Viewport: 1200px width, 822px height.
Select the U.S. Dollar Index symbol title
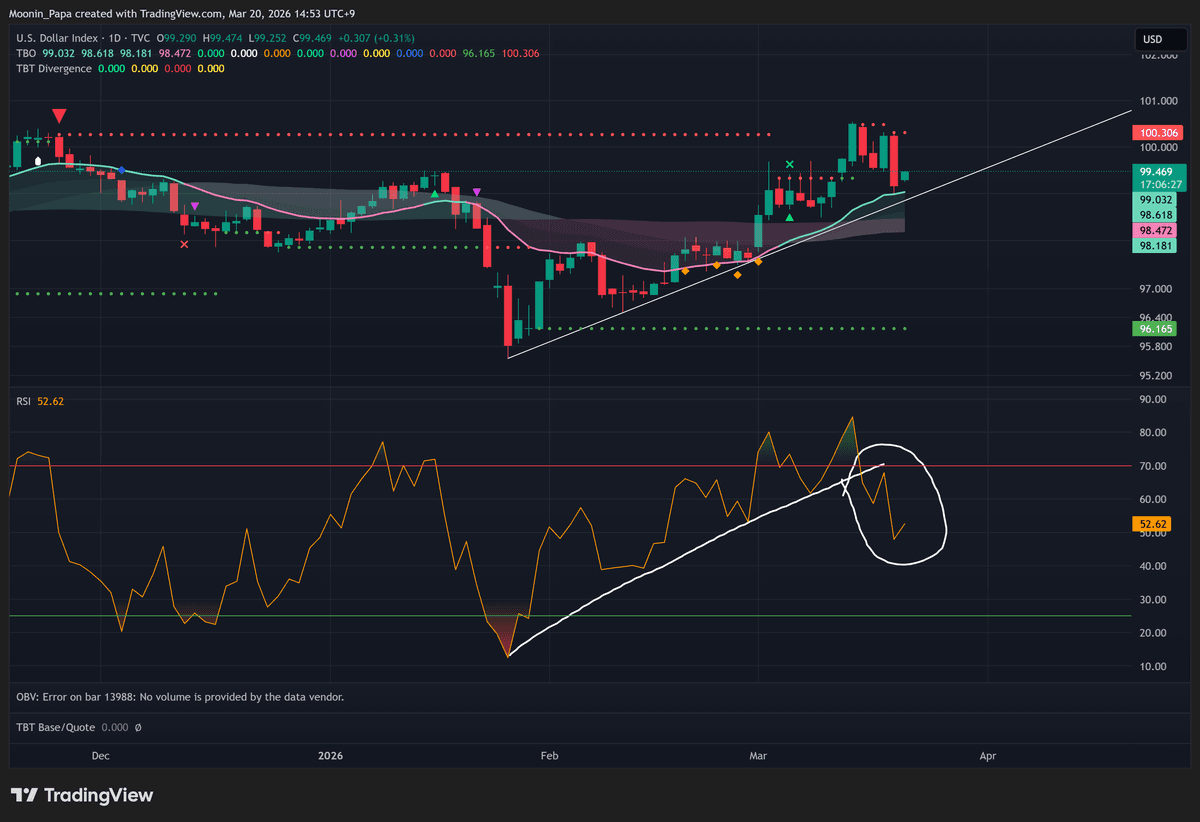(58, 38)
